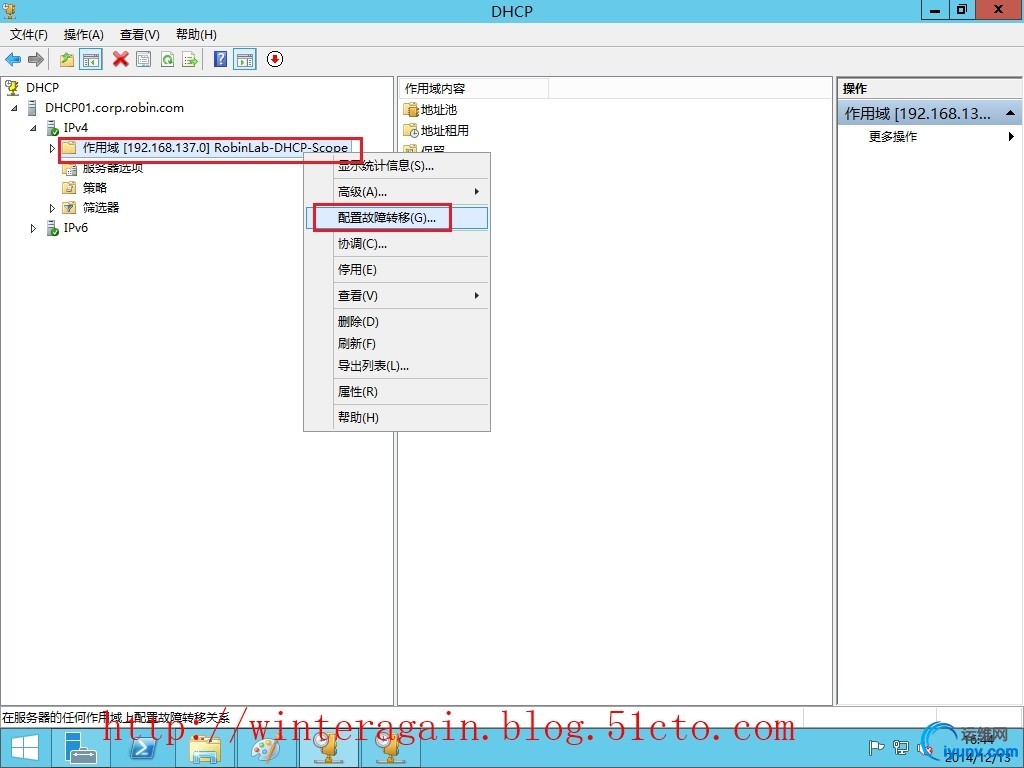Expand the IPv6 tree node

(33, 229)
